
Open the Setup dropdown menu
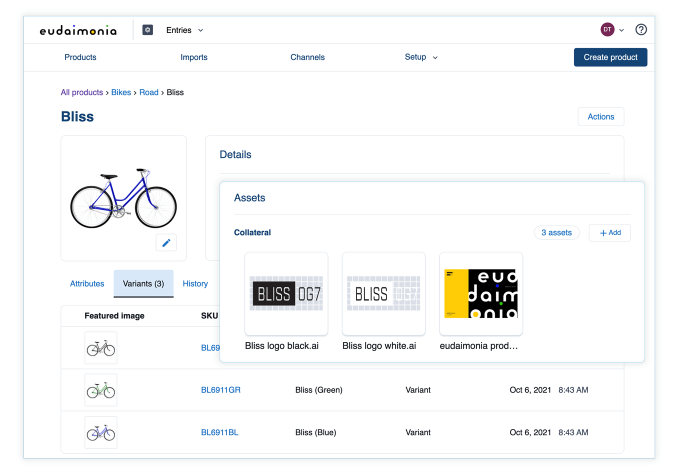421,57
